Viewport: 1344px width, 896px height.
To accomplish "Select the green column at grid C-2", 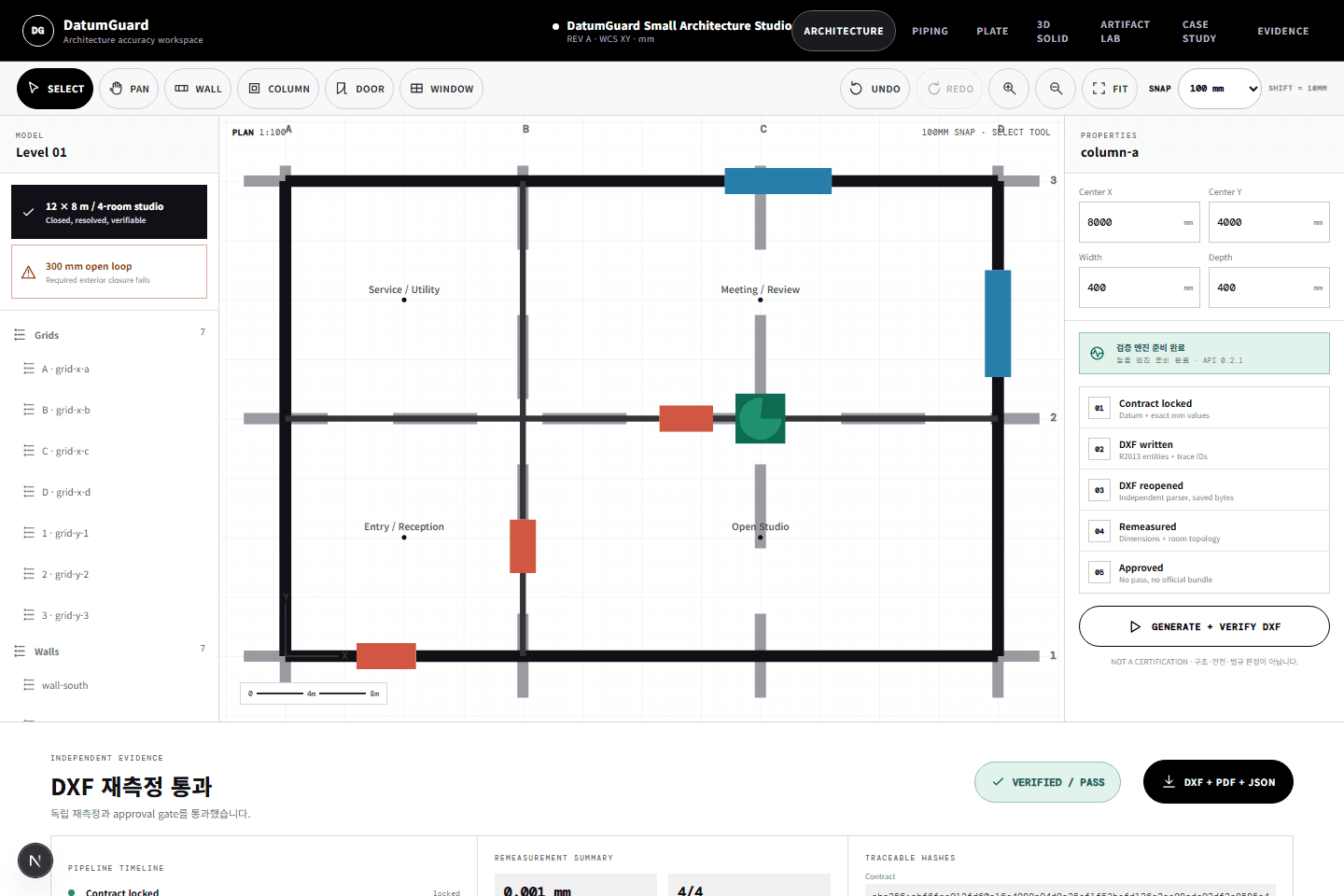I will [x=761, y=418].
